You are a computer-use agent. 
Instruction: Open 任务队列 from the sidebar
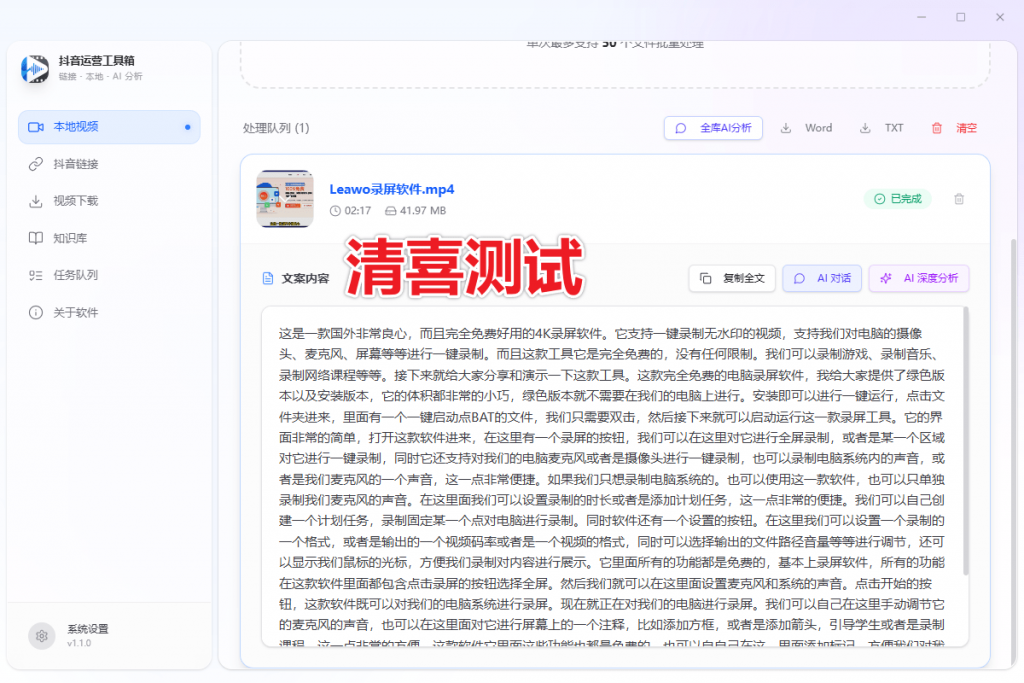point(75,275)
